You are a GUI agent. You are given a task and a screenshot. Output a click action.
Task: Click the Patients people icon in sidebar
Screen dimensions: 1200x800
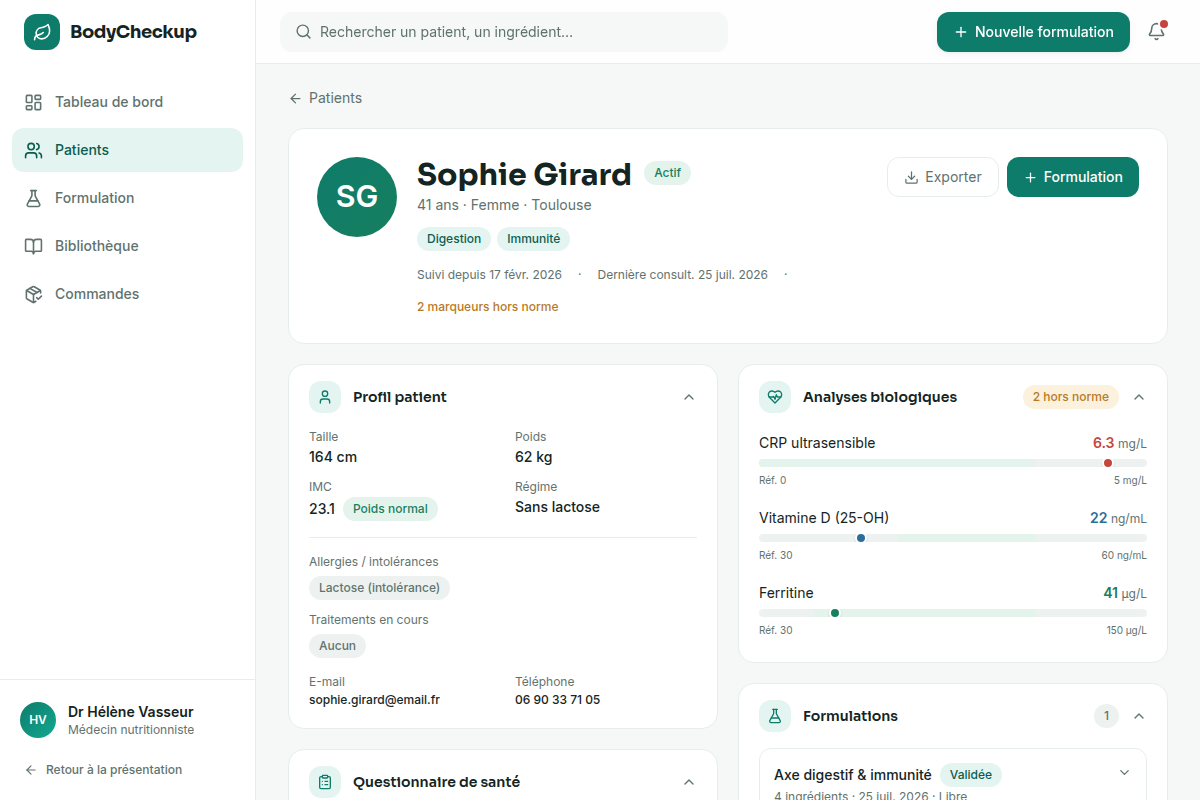pos(34,150)
